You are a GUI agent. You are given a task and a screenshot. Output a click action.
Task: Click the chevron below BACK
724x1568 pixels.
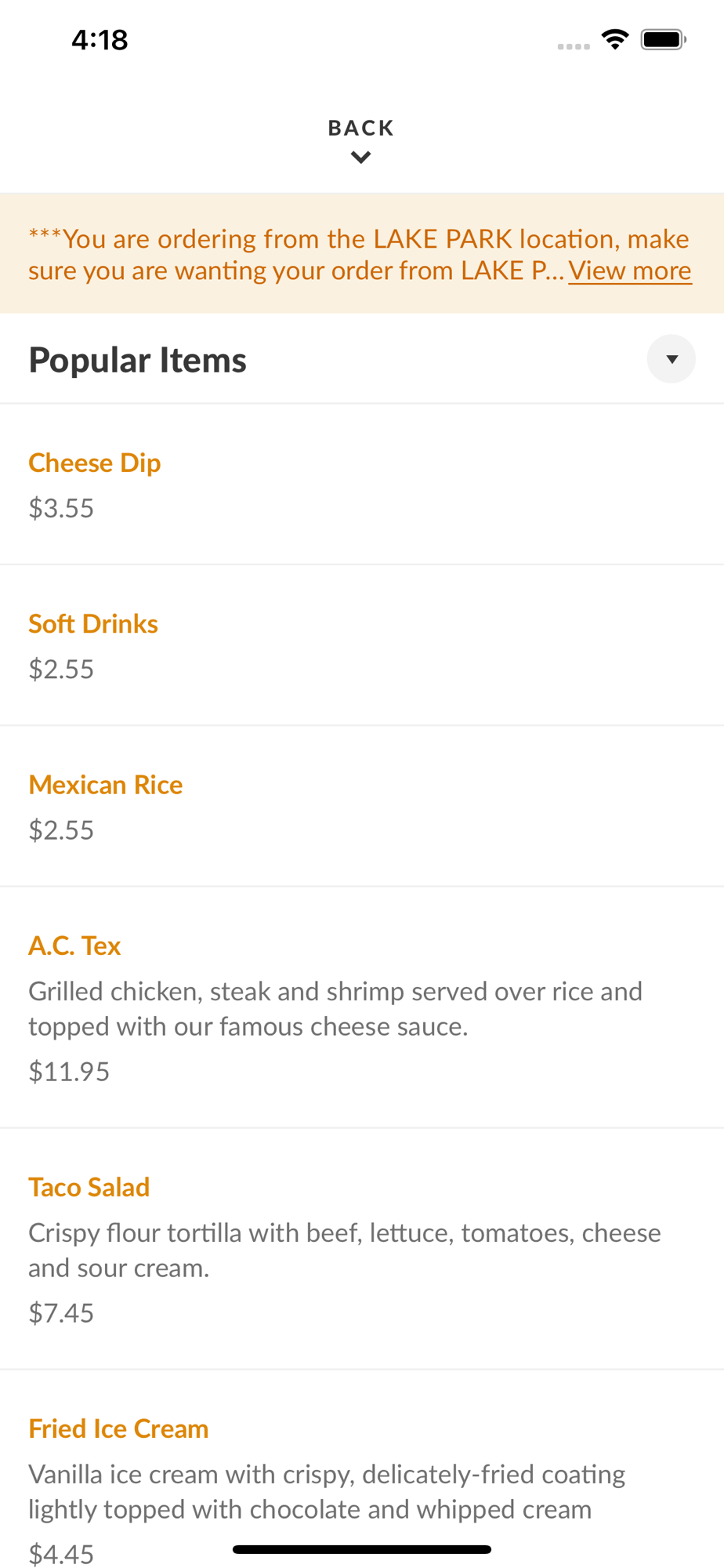(x=360, y=158)
